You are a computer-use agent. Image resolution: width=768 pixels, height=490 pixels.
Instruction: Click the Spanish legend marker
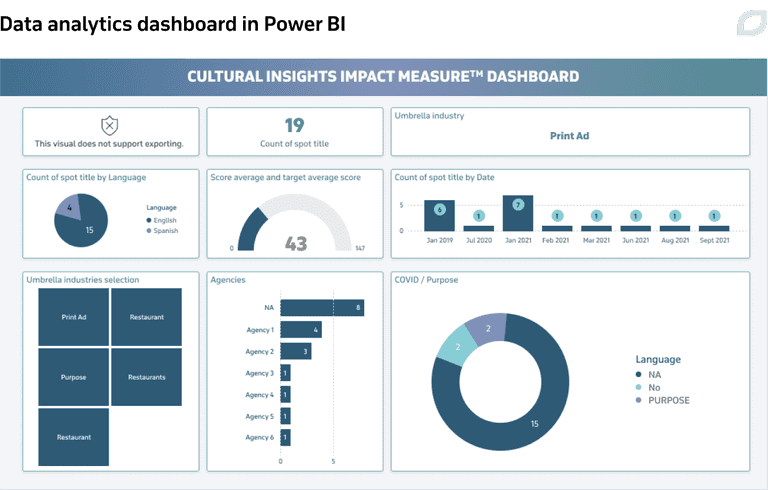click(149, 230)
